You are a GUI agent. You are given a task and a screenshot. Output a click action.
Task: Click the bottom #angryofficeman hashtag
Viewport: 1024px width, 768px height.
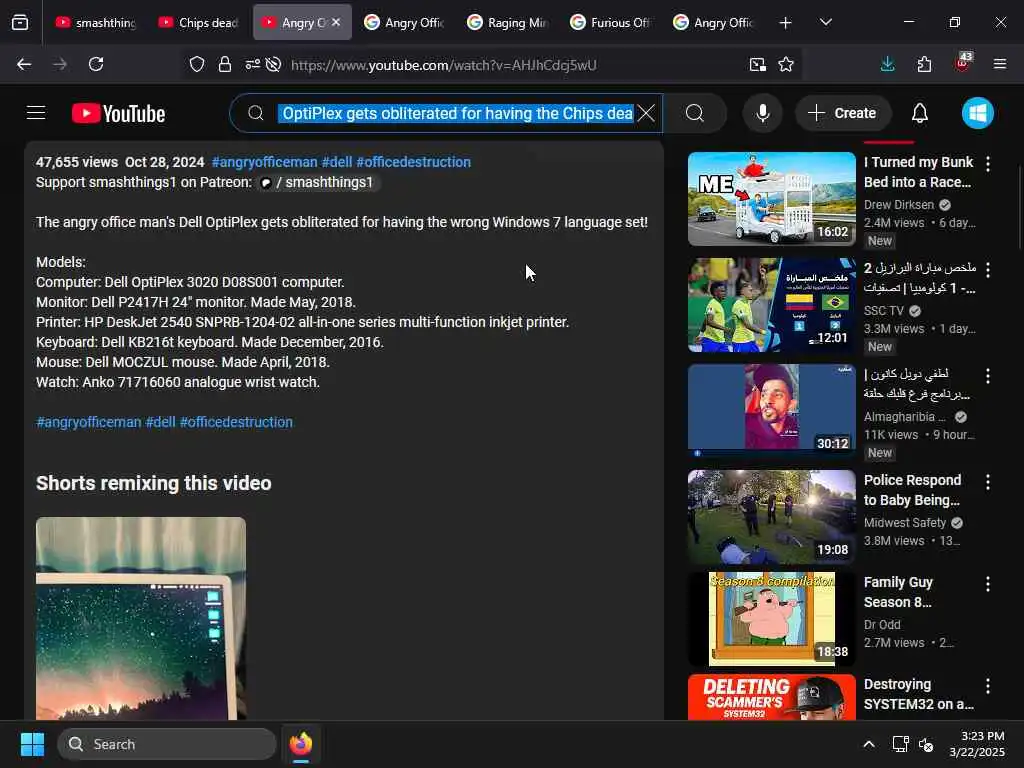coord(89,422)
